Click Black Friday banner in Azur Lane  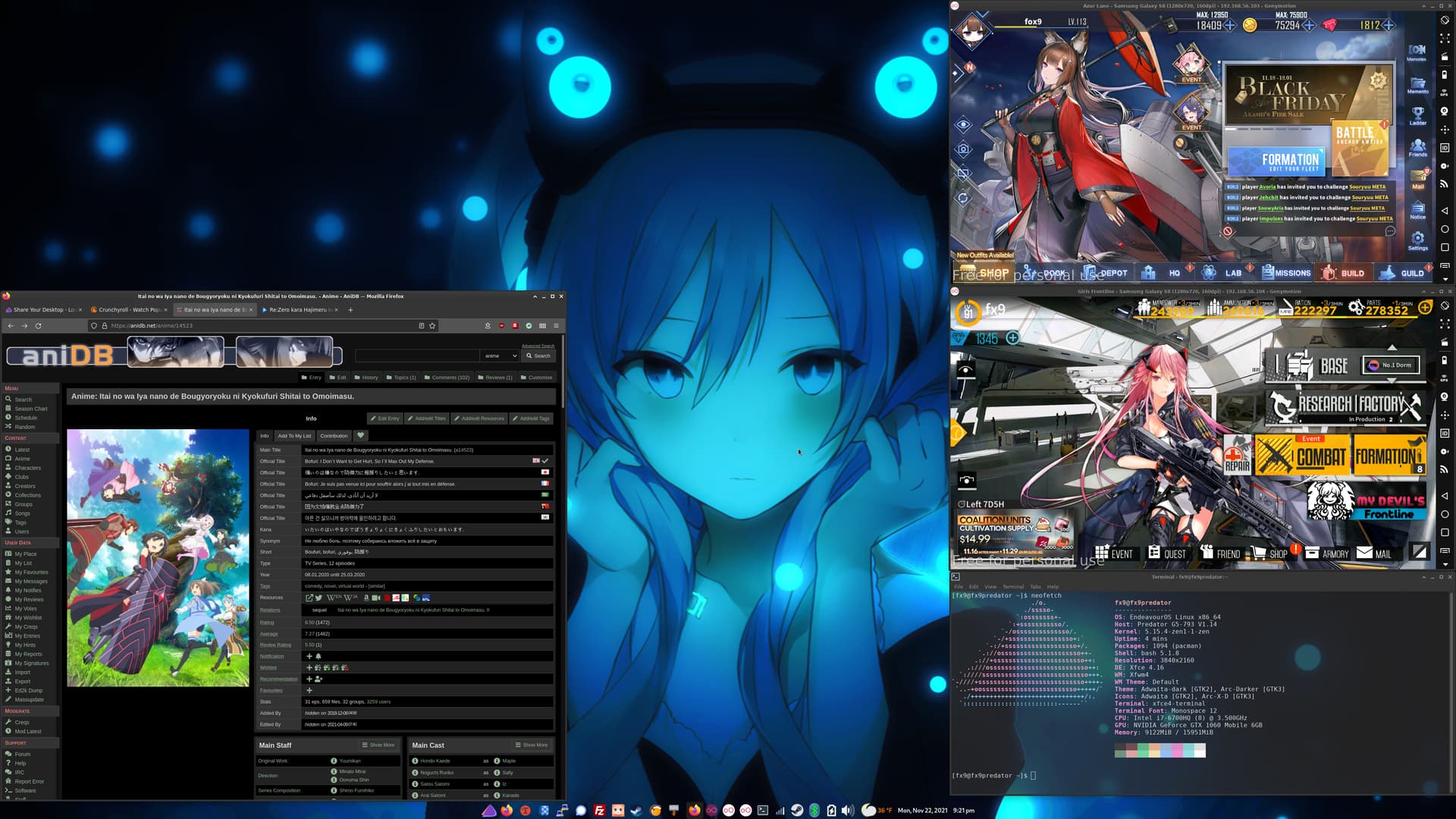tap(1308, 96)
